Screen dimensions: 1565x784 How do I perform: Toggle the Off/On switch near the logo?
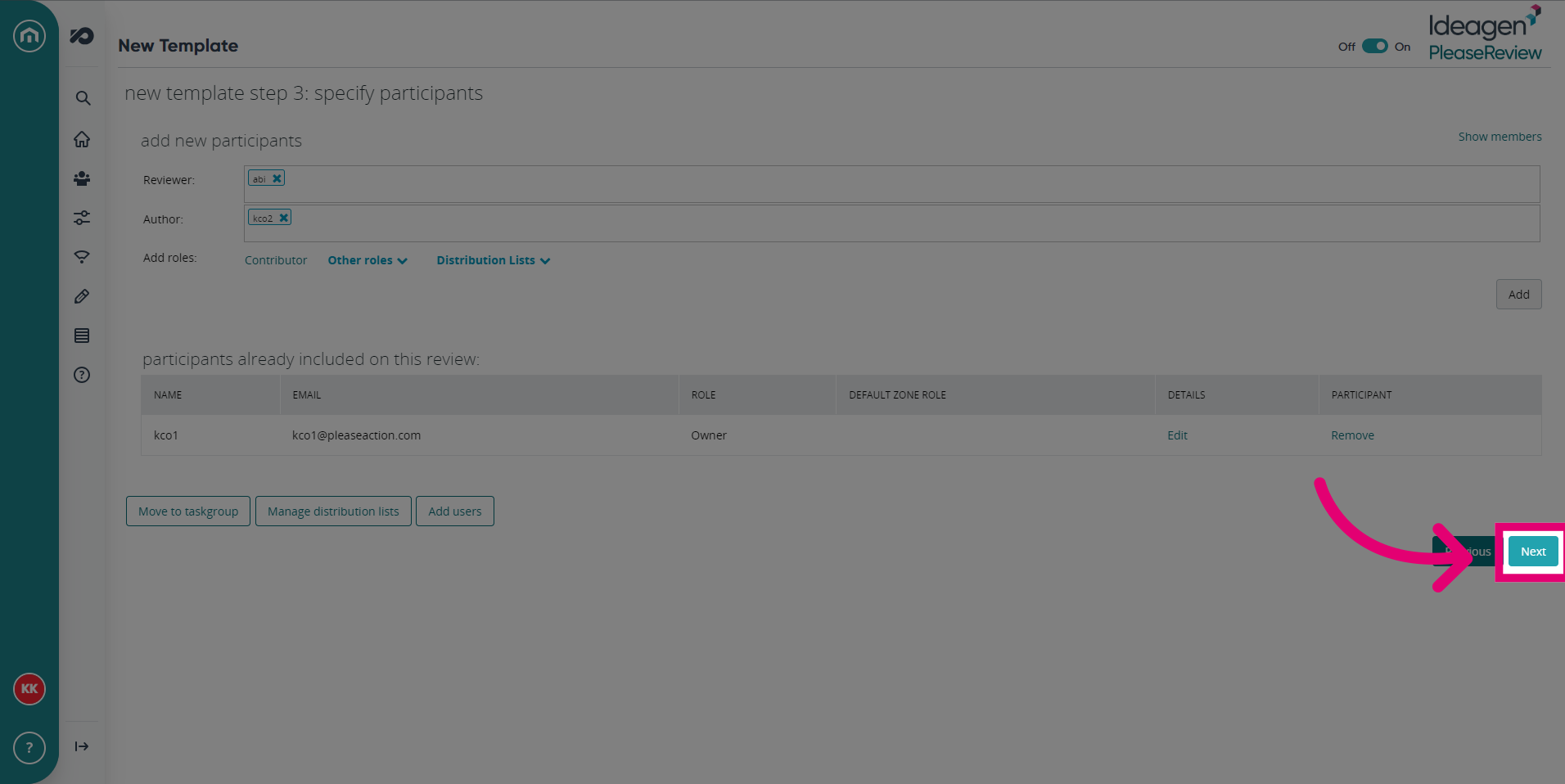1375,46
